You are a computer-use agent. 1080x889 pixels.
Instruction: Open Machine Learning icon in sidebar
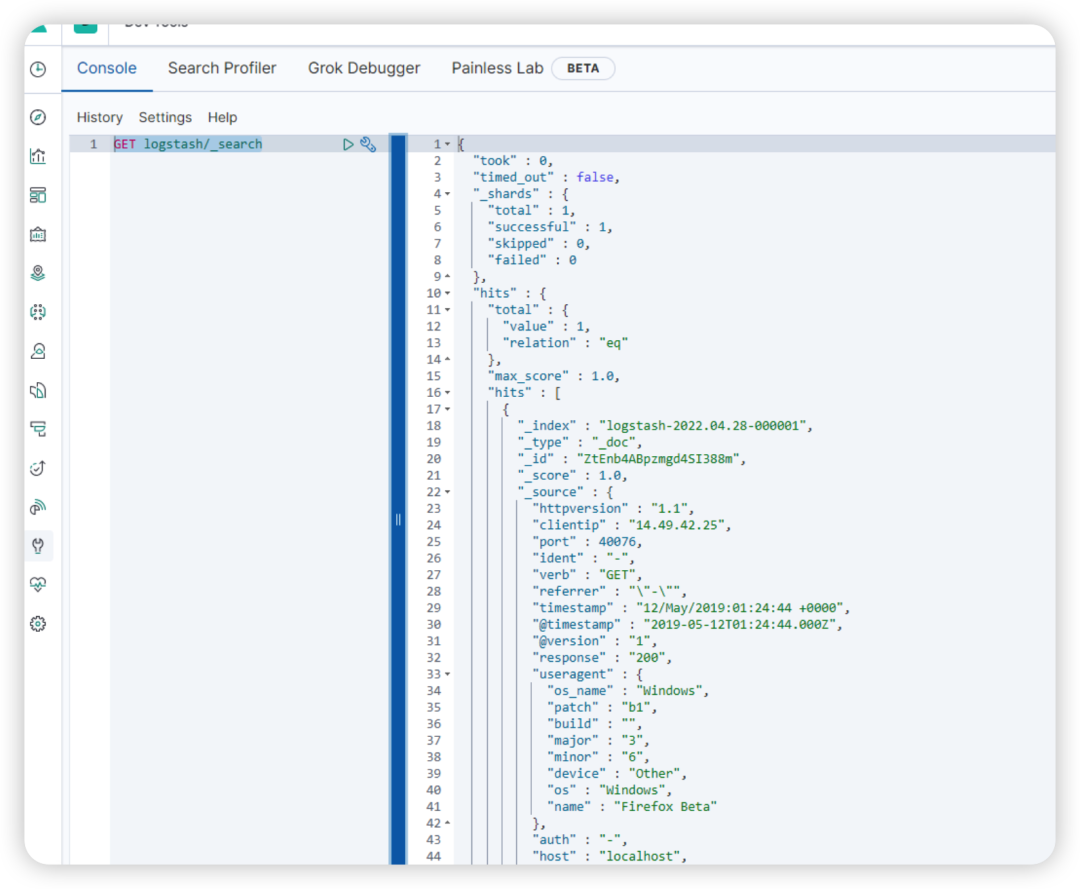pos(39,313)
